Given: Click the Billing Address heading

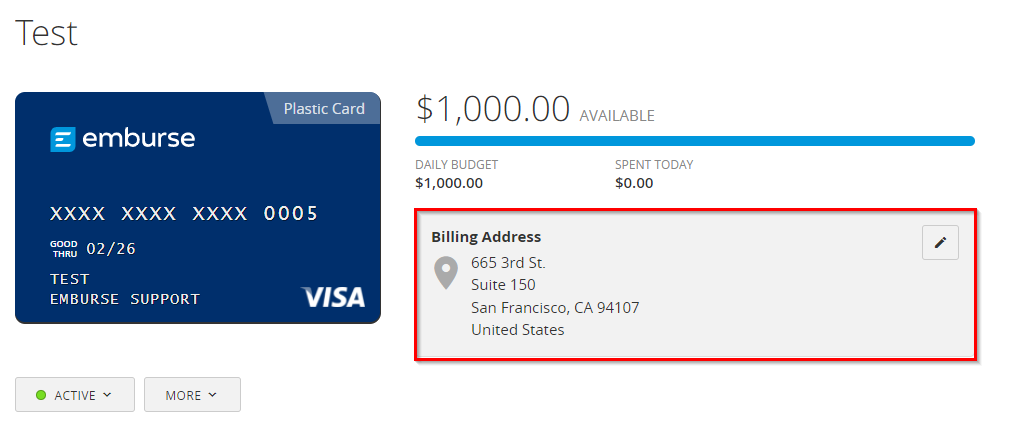Looking at the screenshot, I should point(486,237).
